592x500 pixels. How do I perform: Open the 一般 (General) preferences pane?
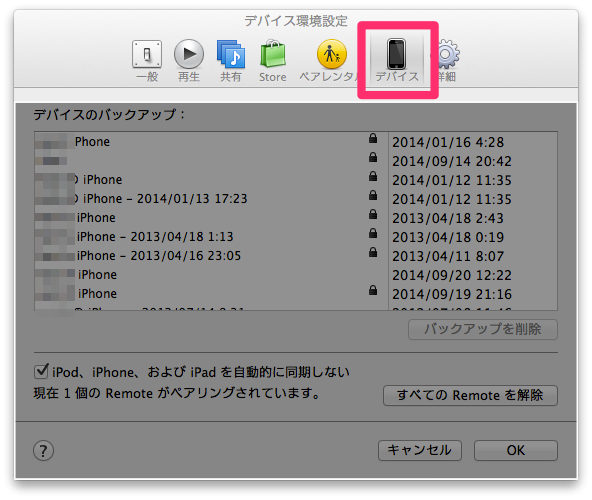click(147, 61)
